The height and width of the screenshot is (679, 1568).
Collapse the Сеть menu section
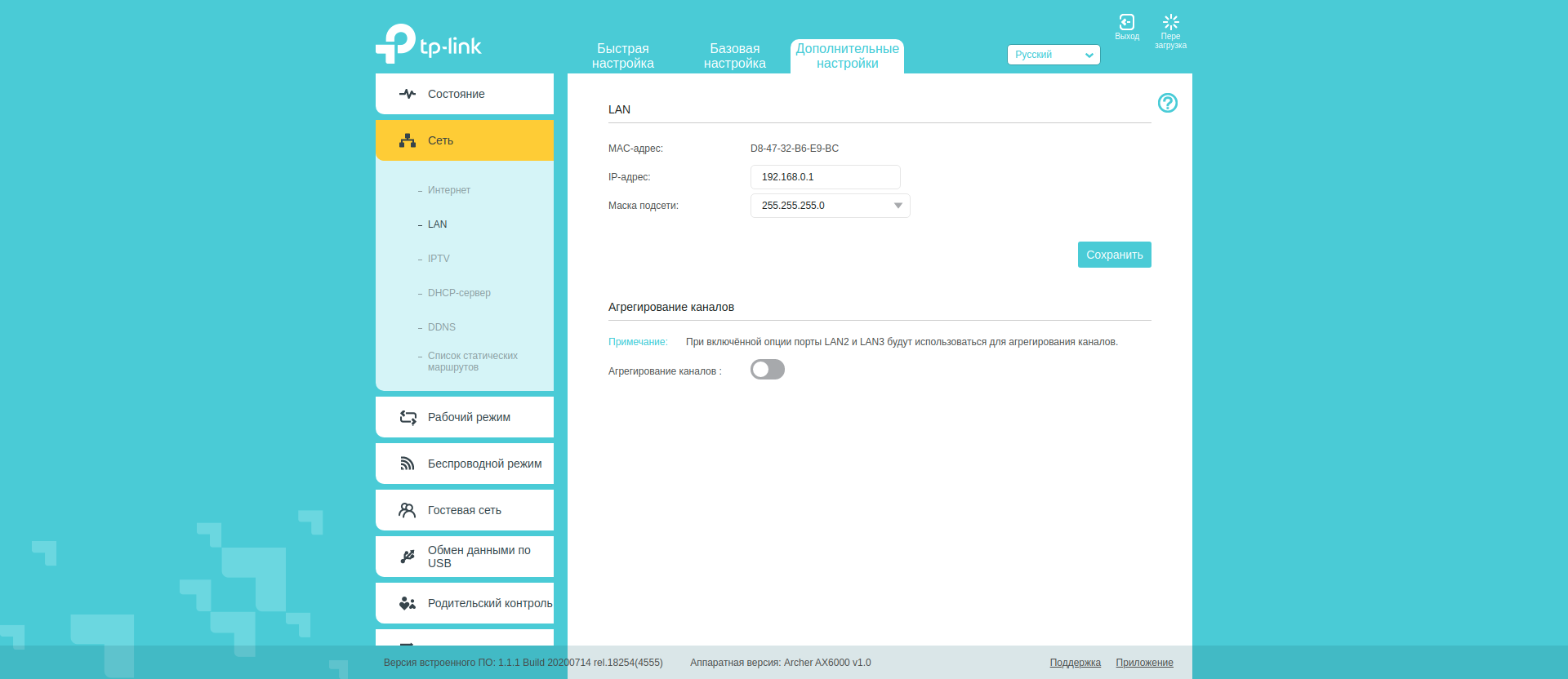pyautogui.click(x=464, y=140)
